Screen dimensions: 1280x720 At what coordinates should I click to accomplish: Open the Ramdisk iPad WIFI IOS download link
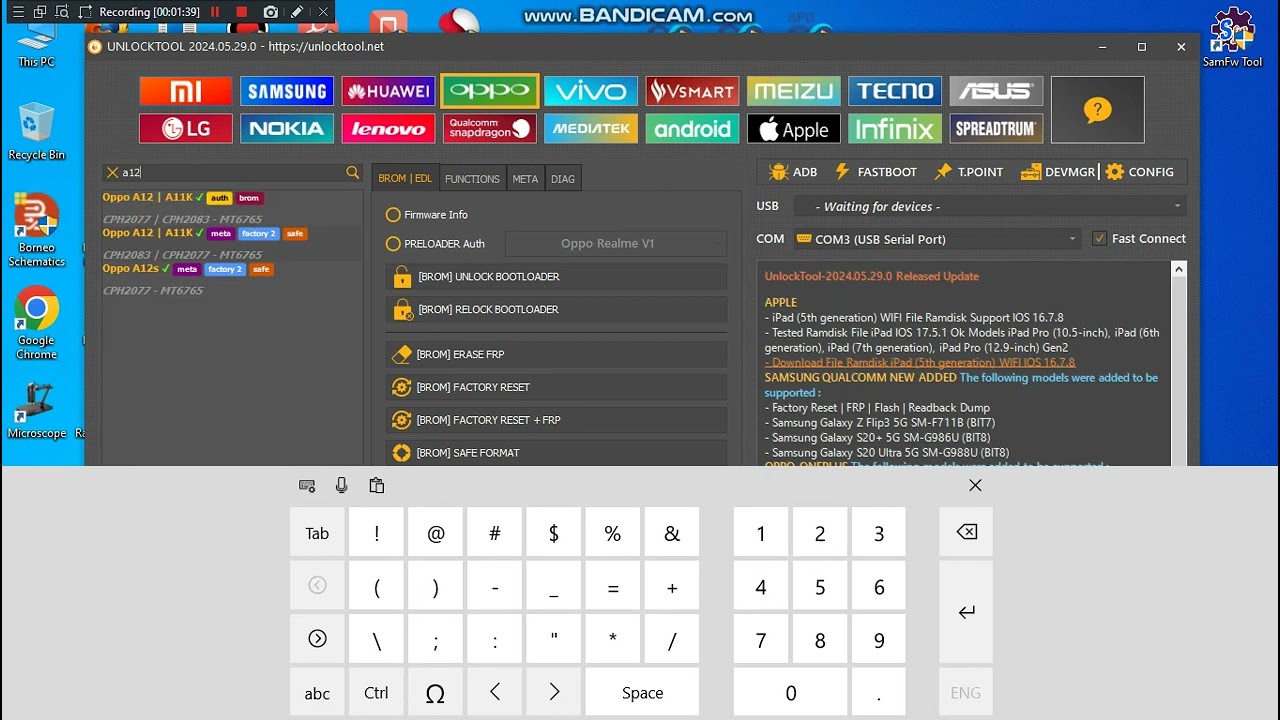920,361
